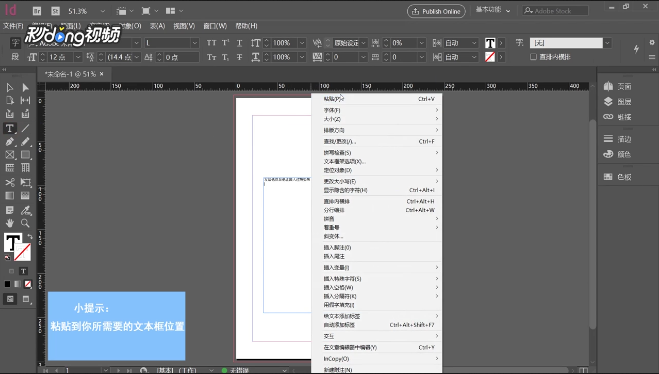This screenshot has width=659, height=374.
Task: Select the Gradient Swatch tool
Action: [10, 195]
